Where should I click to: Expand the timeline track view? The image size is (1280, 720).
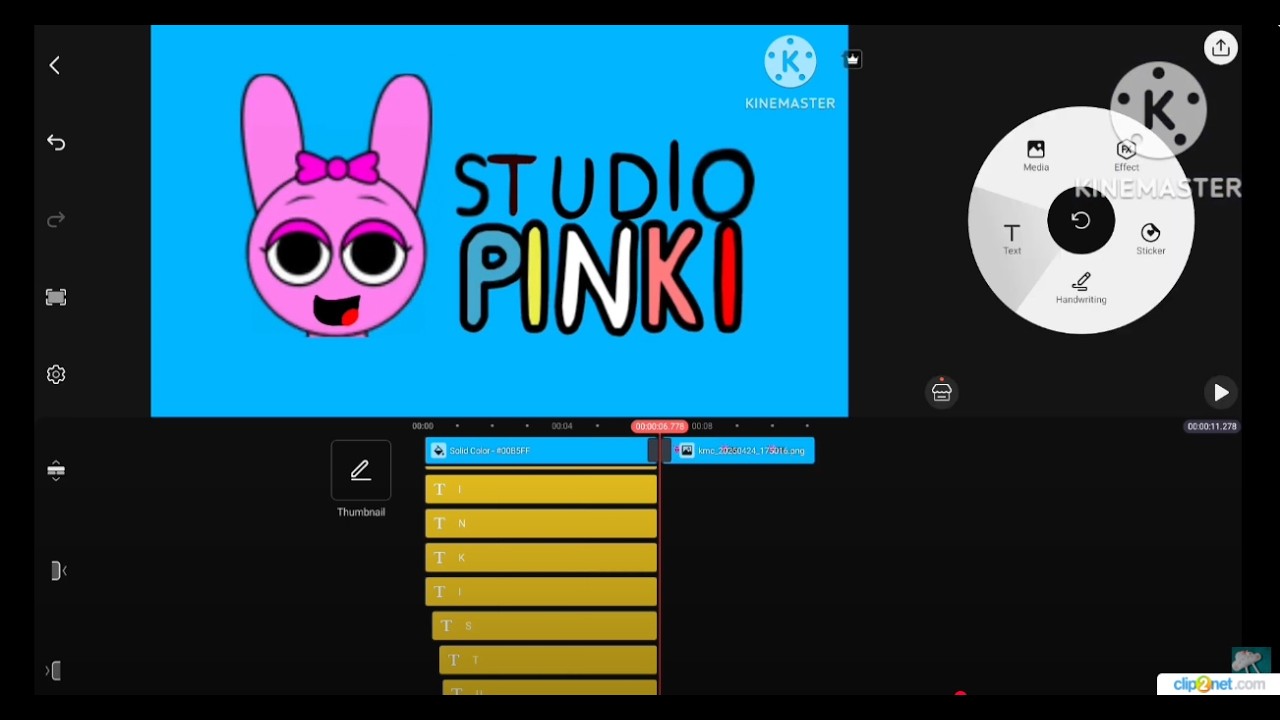(x=56, y=470)
